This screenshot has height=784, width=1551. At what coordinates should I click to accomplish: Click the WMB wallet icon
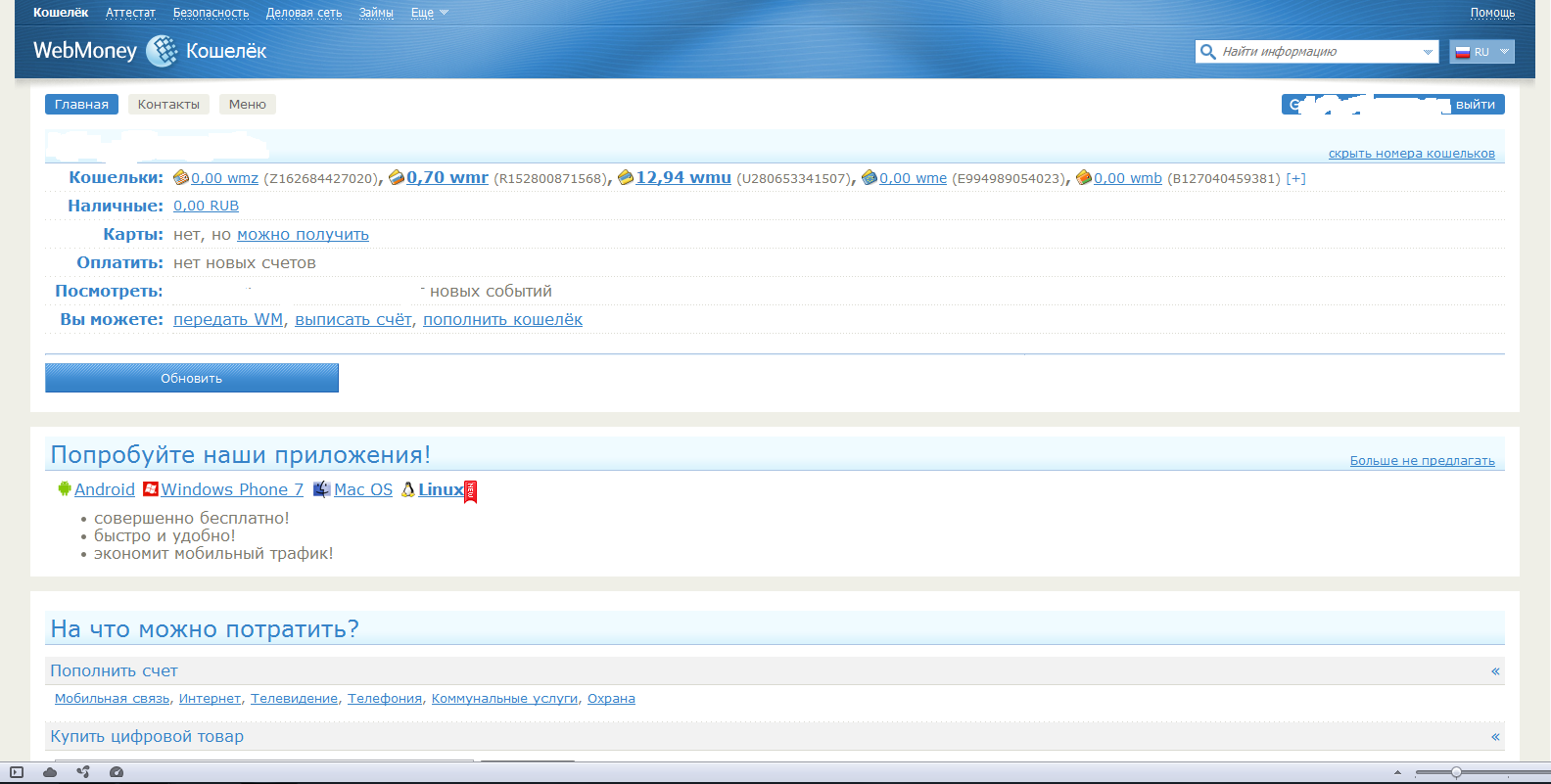(1084, 178)
